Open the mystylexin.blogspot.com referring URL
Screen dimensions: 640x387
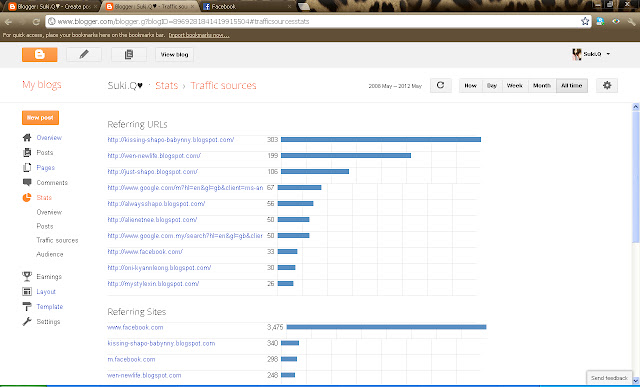153,284
